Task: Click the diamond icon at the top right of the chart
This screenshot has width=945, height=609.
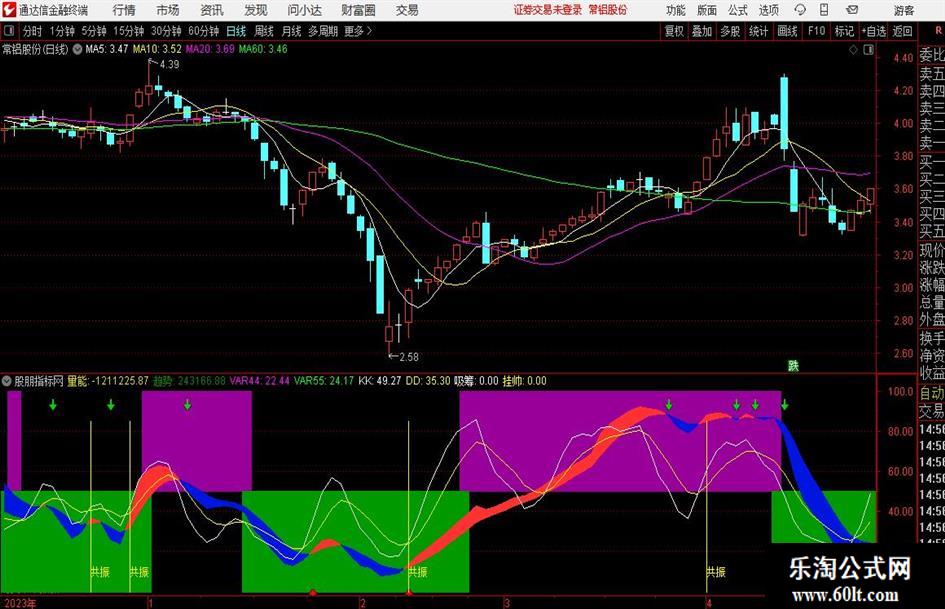Action: (853, 49)
